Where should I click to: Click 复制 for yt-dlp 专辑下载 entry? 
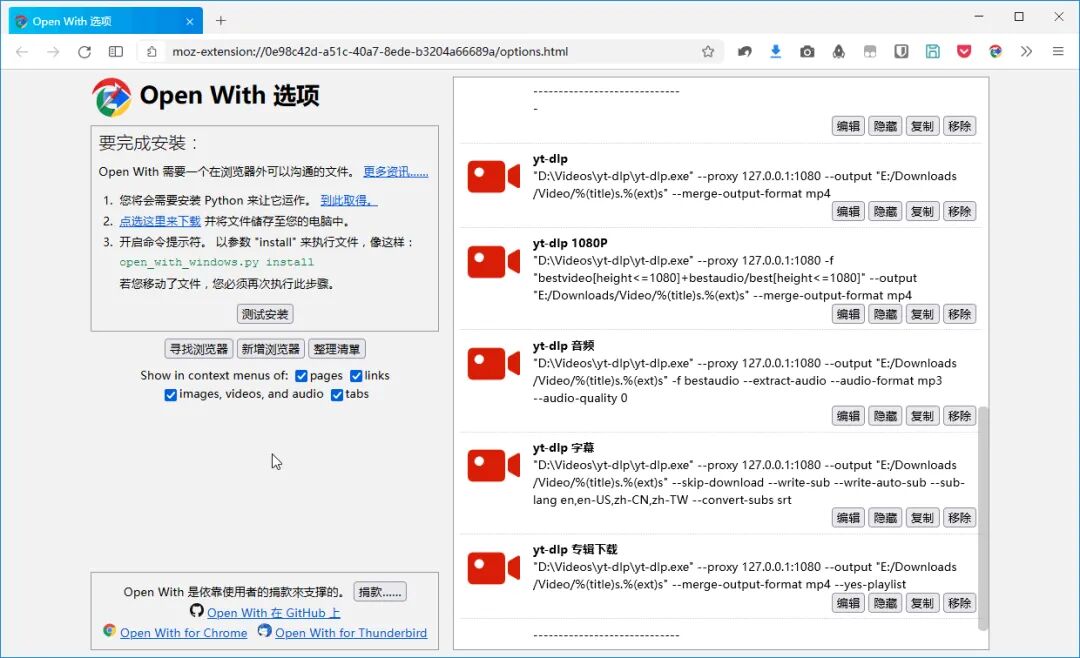(x=922, y=604)
